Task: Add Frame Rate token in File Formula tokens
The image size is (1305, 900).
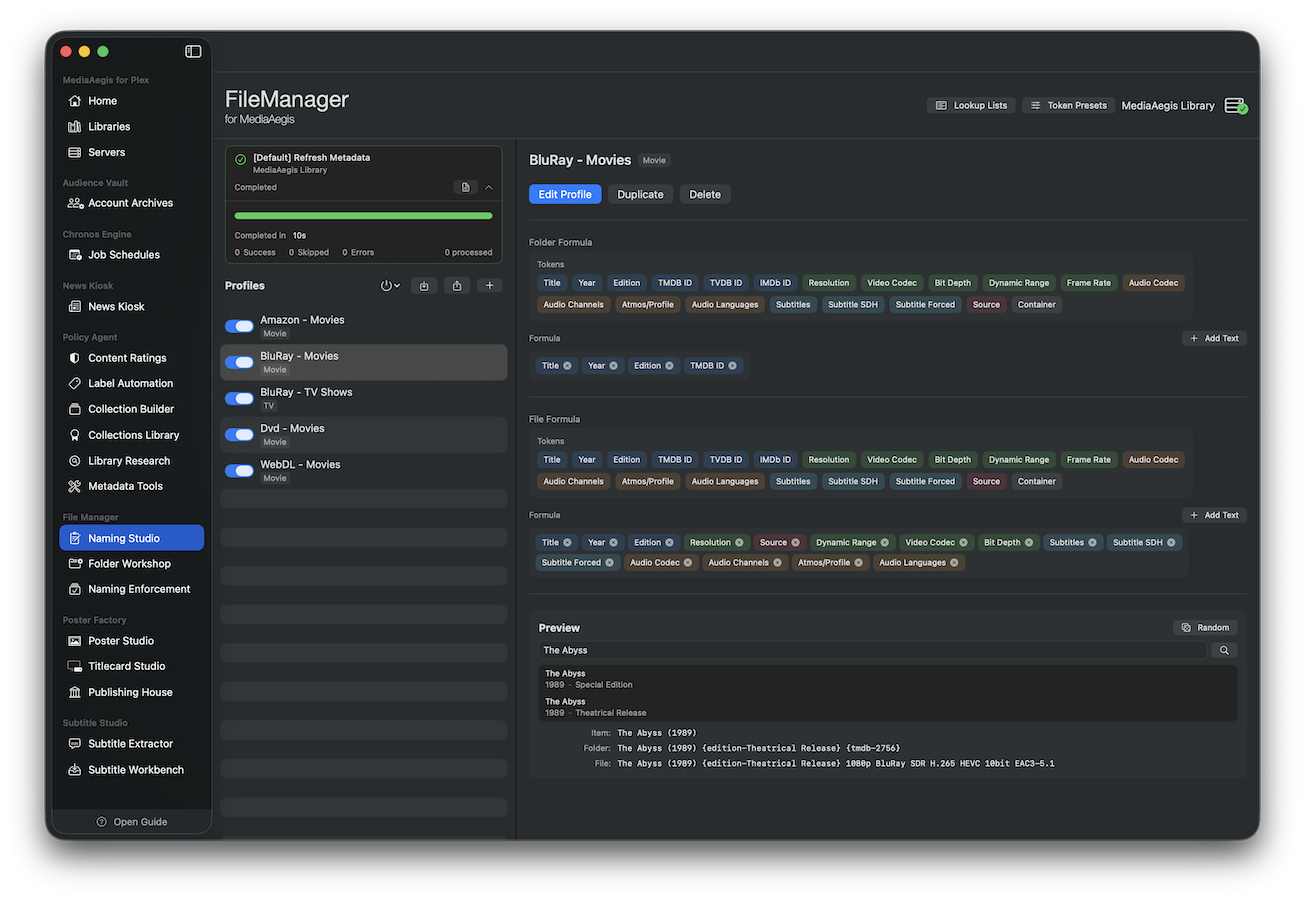Action: pos(1088,460)
